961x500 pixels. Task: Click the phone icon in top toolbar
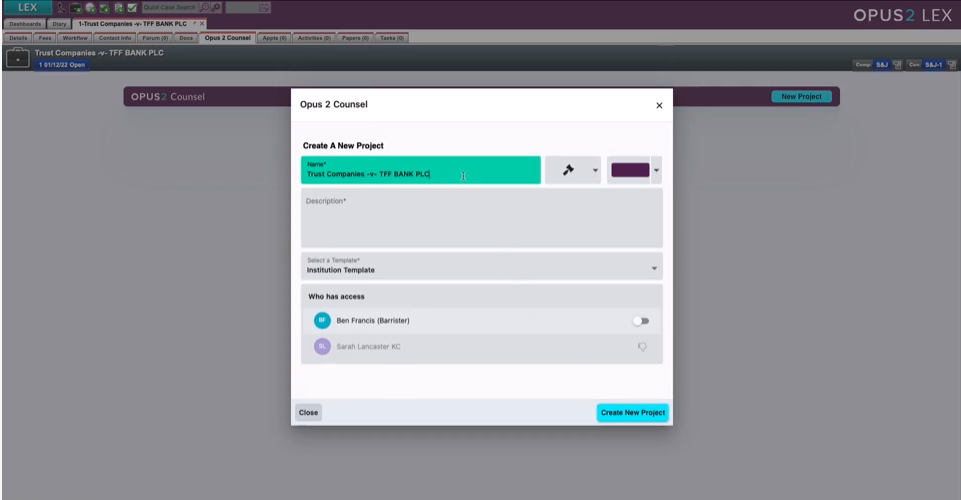pos(61,8)
